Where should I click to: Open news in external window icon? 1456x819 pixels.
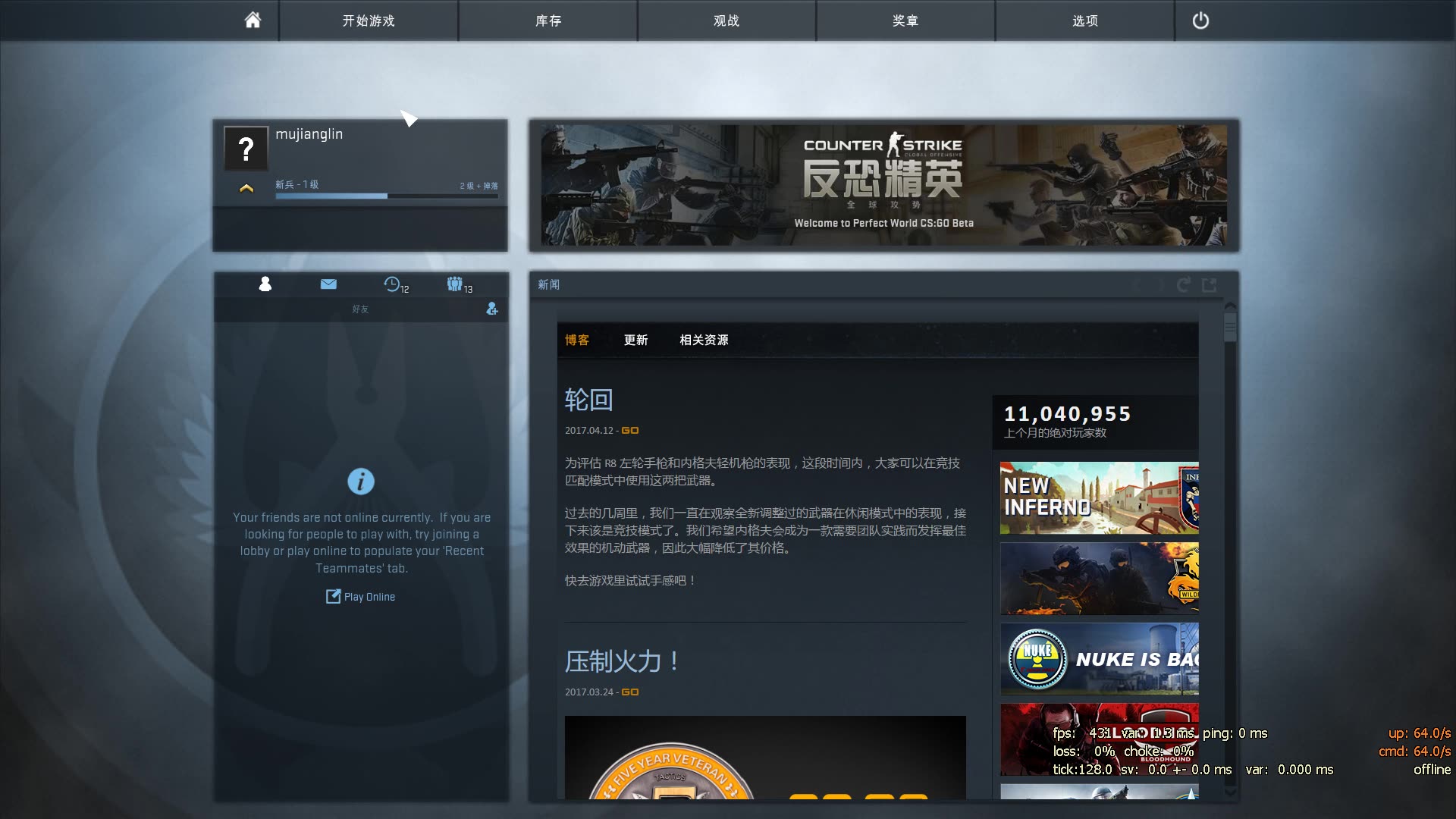(1210, 284)
